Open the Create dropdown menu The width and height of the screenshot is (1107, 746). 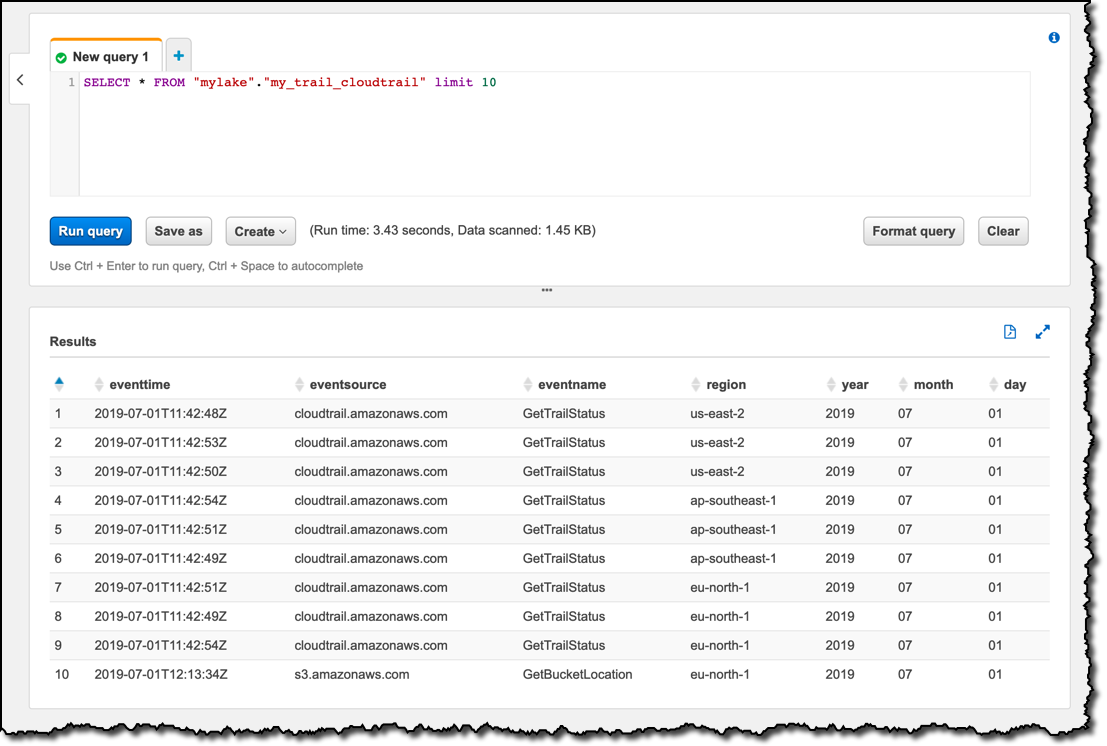click(x=261, y=231)
